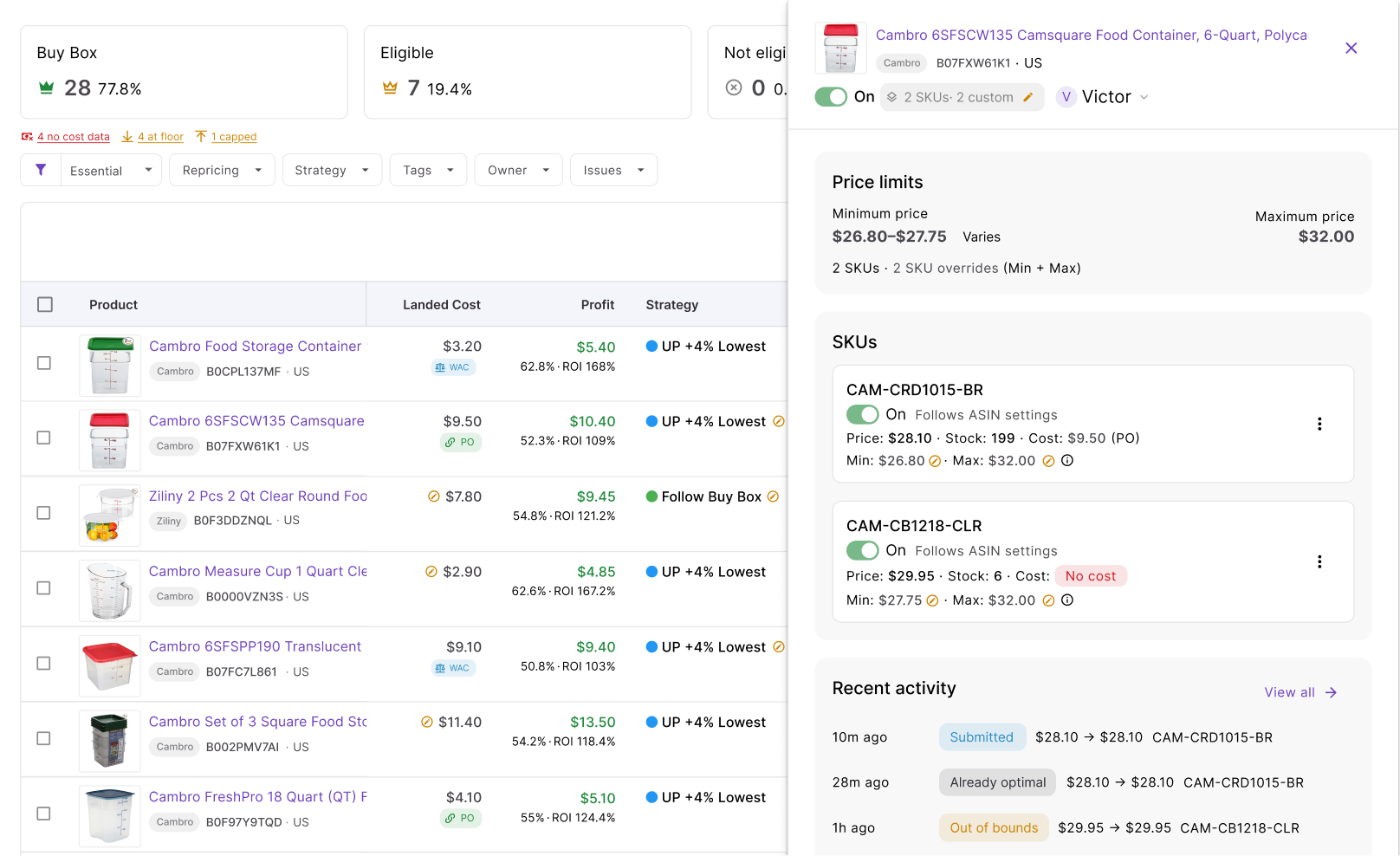Open the kebab menu for CAM-CRD1015-BR
Image resolution: width=1400 pixels, height=856 pixels.
coord(1319,424)
